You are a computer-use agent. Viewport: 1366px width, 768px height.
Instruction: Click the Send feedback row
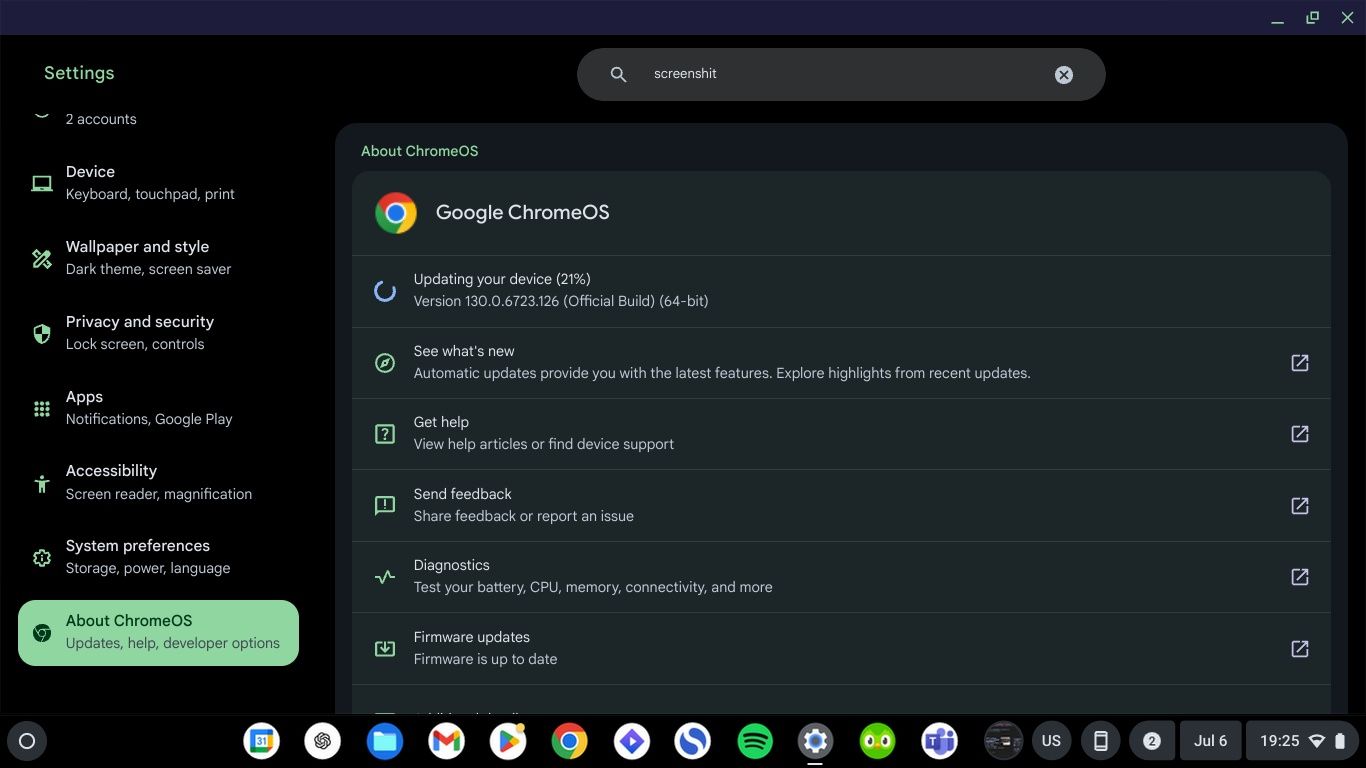pyautogui.click(x=841, y=506)
